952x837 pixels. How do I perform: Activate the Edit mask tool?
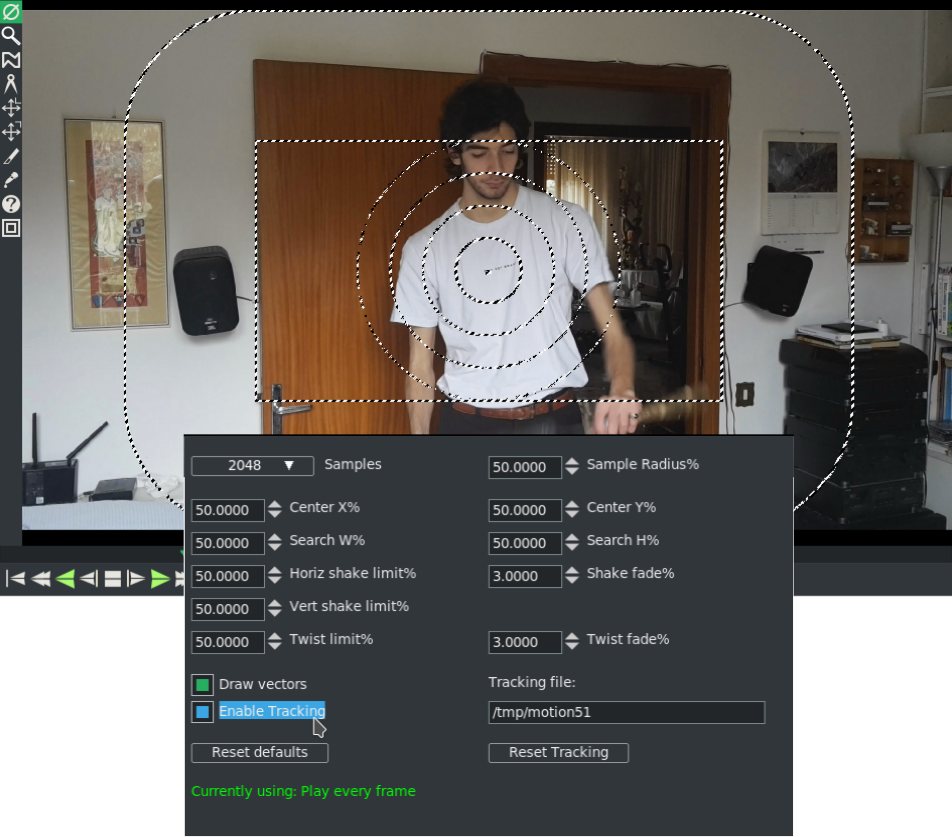pyautogui.click(x=11, y=60)
